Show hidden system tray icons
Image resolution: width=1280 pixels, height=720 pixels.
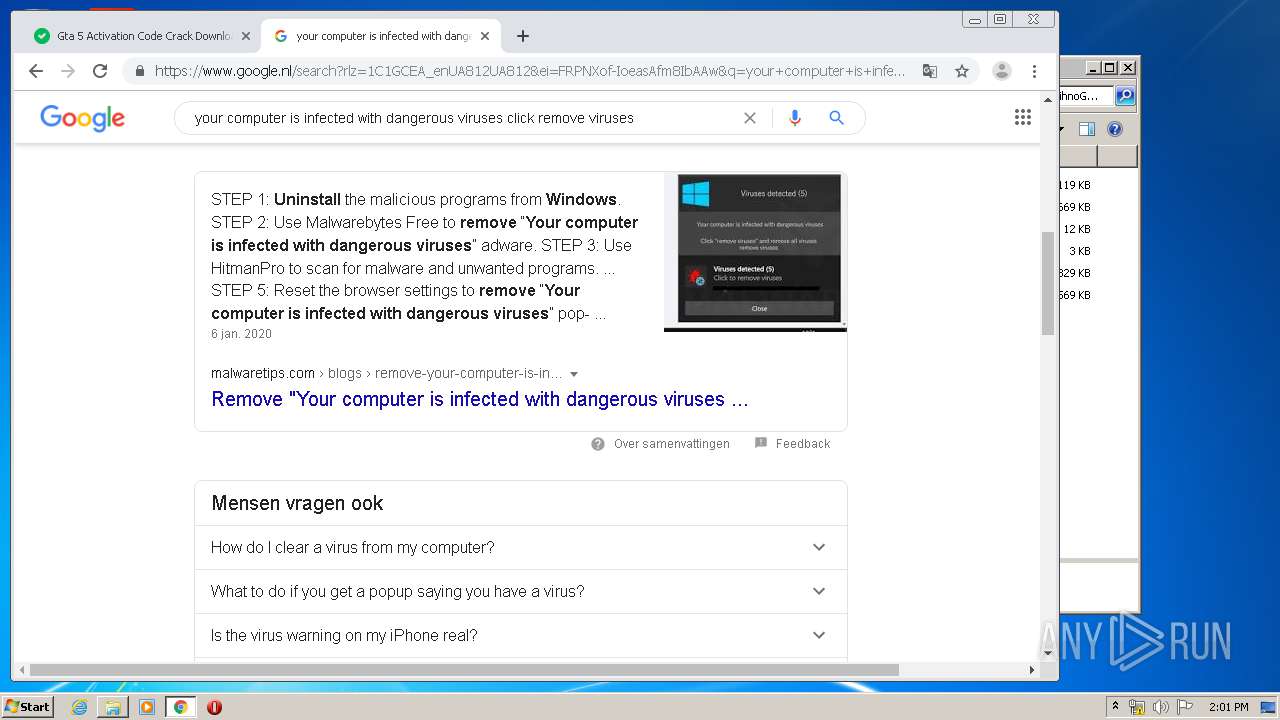(1115, 707)
